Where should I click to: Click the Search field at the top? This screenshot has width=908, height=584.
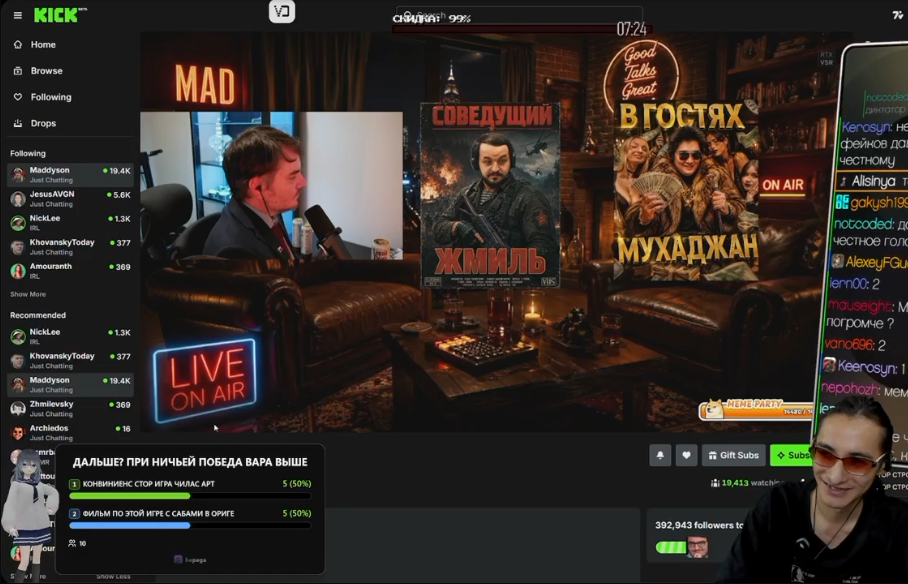point(519,15)
